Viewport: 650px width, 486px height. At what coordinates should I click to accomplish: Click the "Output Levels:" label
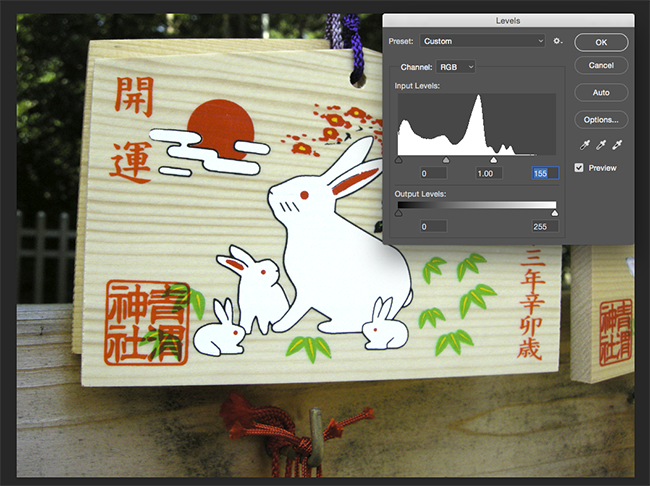coord(420,194)
